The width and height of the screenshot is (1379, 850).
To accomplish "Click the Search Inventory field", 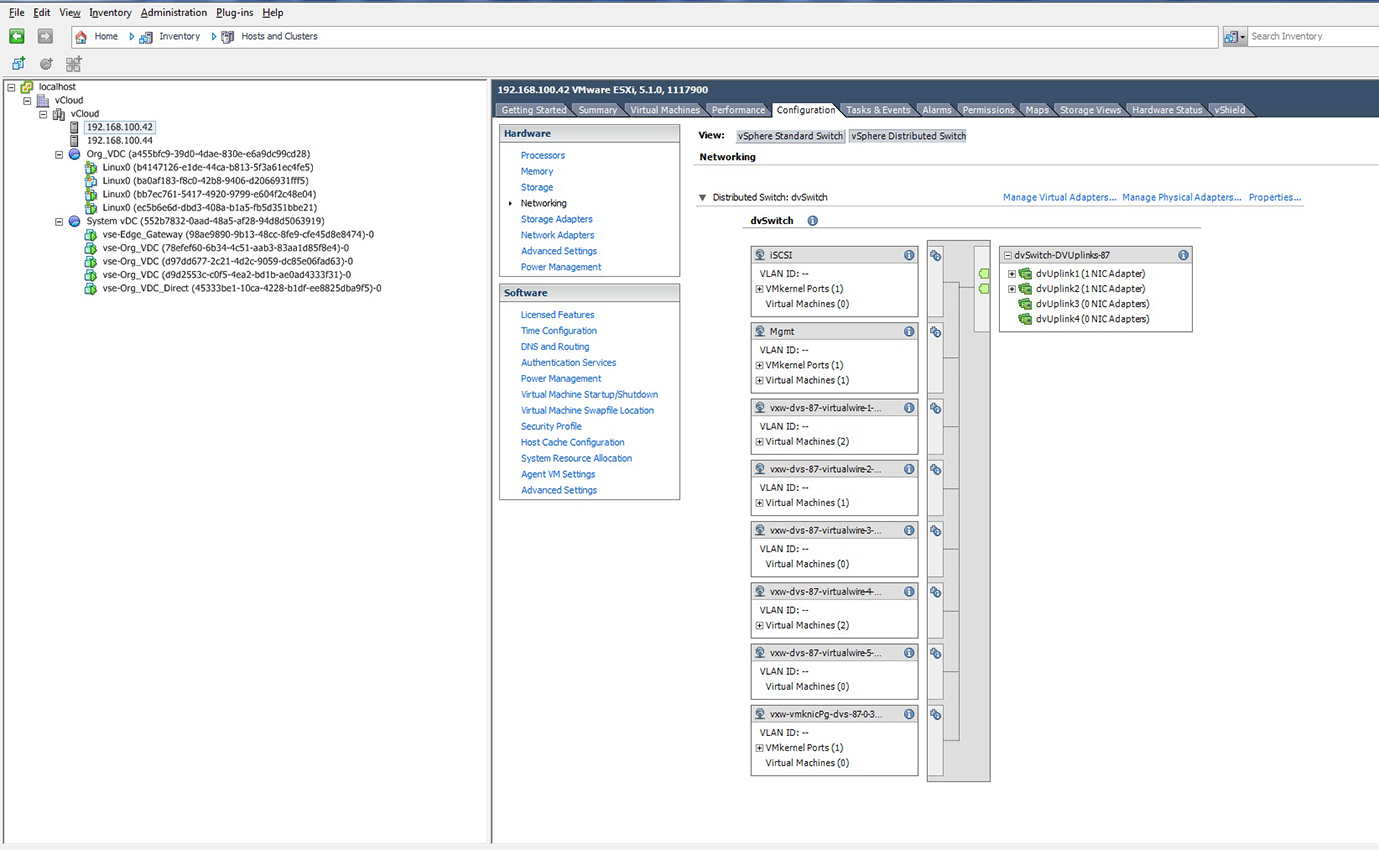I will click(x=1313, y=37).
